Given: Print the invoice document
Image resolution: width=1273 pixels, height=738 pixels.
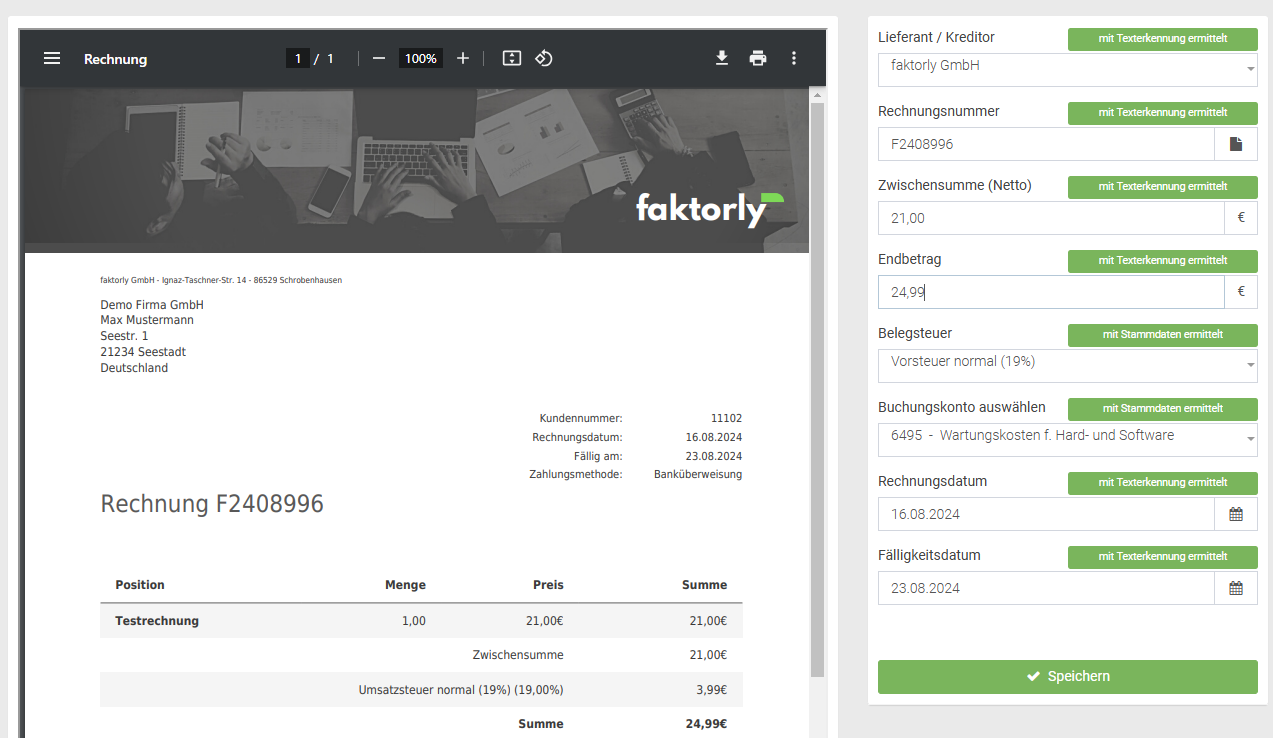Looking at the screenshot, I should point(758,59).
